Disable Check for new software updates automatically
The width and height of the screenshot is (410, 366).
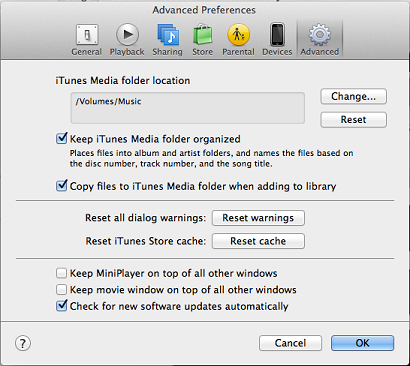point(62,306)
